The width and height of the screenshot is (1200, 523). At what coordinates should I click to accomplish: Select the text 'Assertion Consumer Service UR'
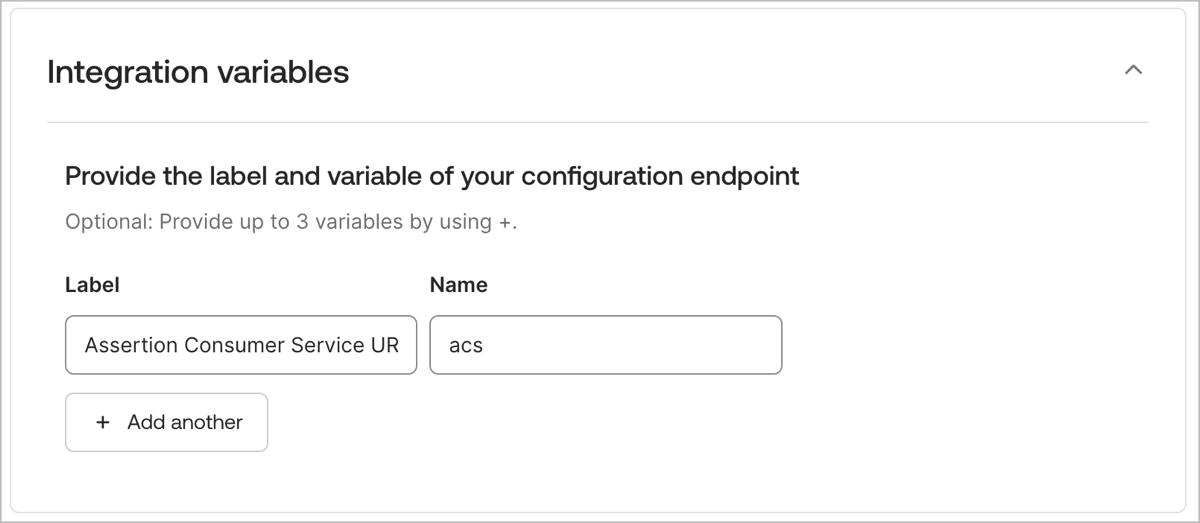coord(242,345)
